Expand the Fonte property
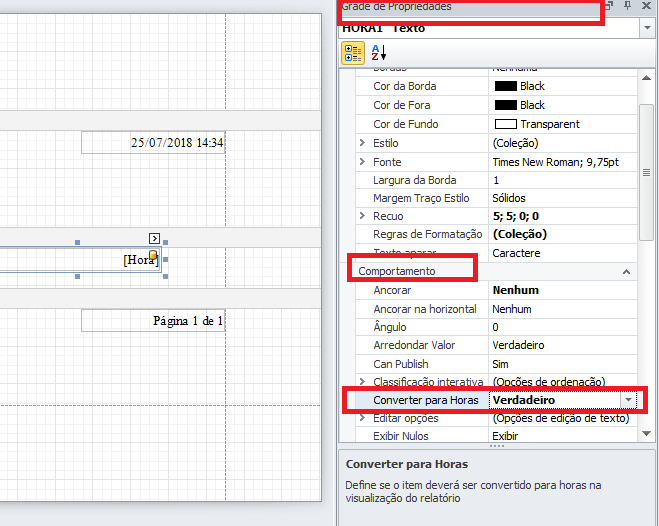The height and width of the screenshot is (526, 659). [x=362, y=161]
